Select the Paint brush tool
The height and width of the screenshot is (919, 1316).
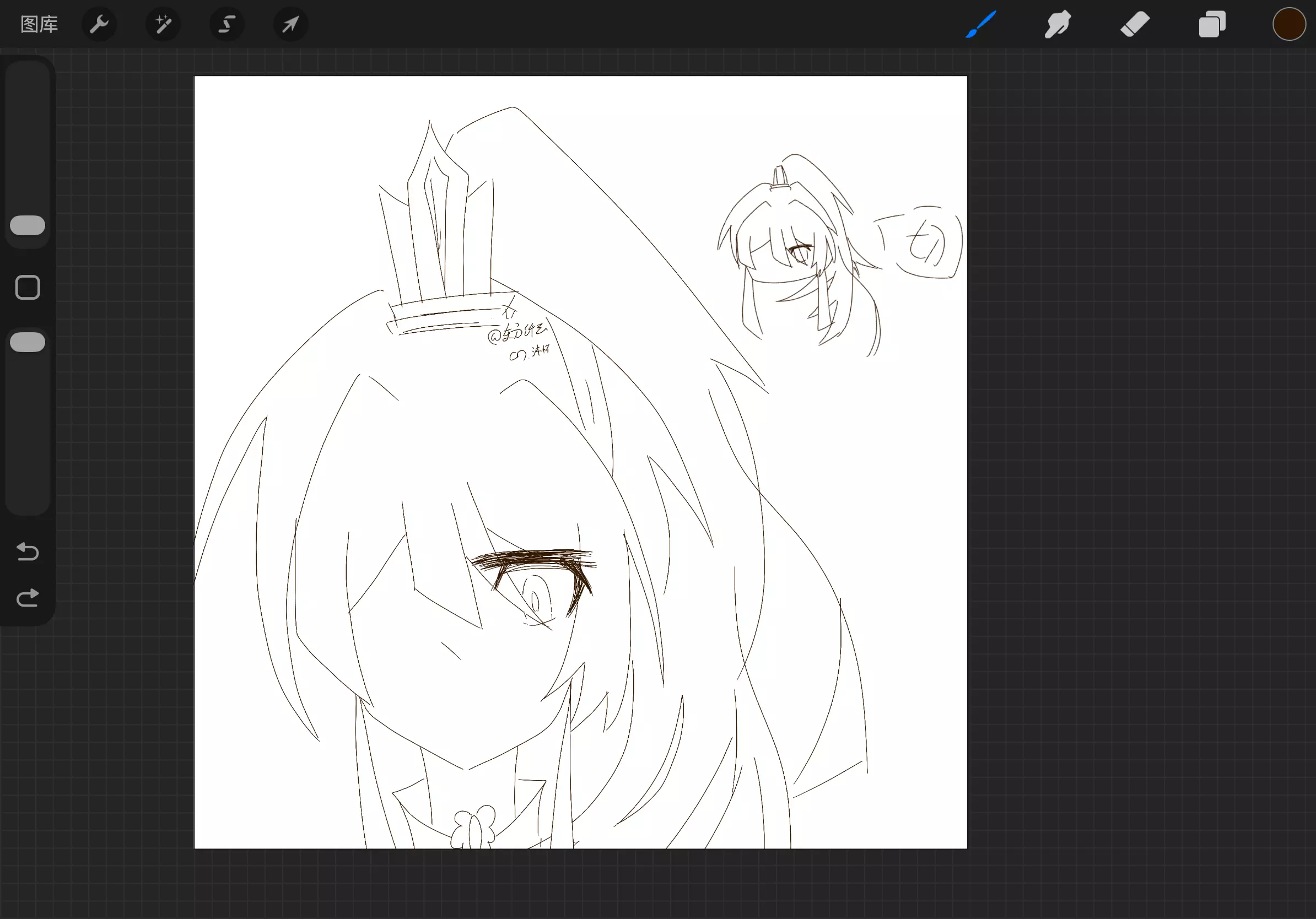coord(981,25)
